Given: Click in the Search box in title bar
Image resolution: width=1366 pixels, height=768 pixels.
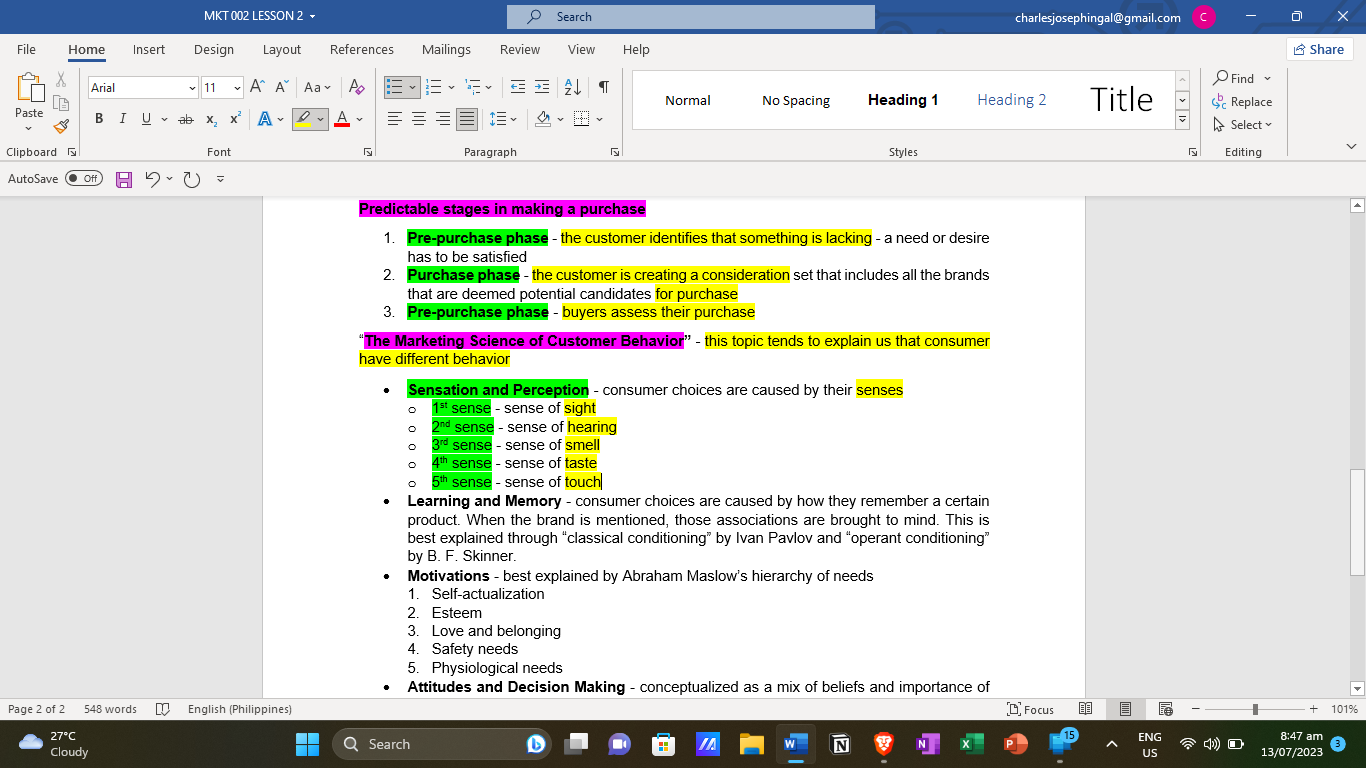Looking at the screenshot, I should 690,17.
